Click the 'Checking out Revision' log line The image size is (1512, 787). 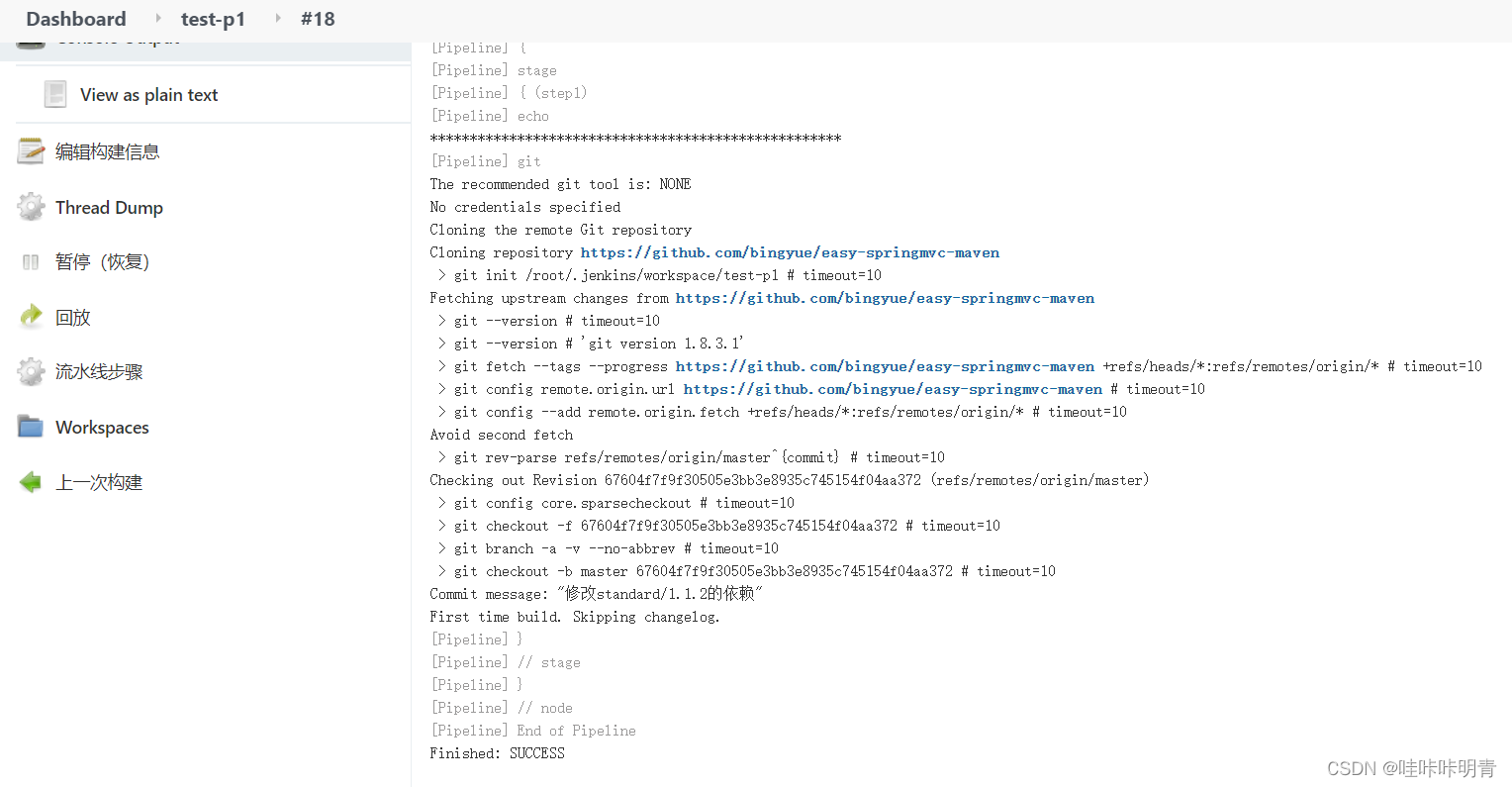tap(790, 480)
